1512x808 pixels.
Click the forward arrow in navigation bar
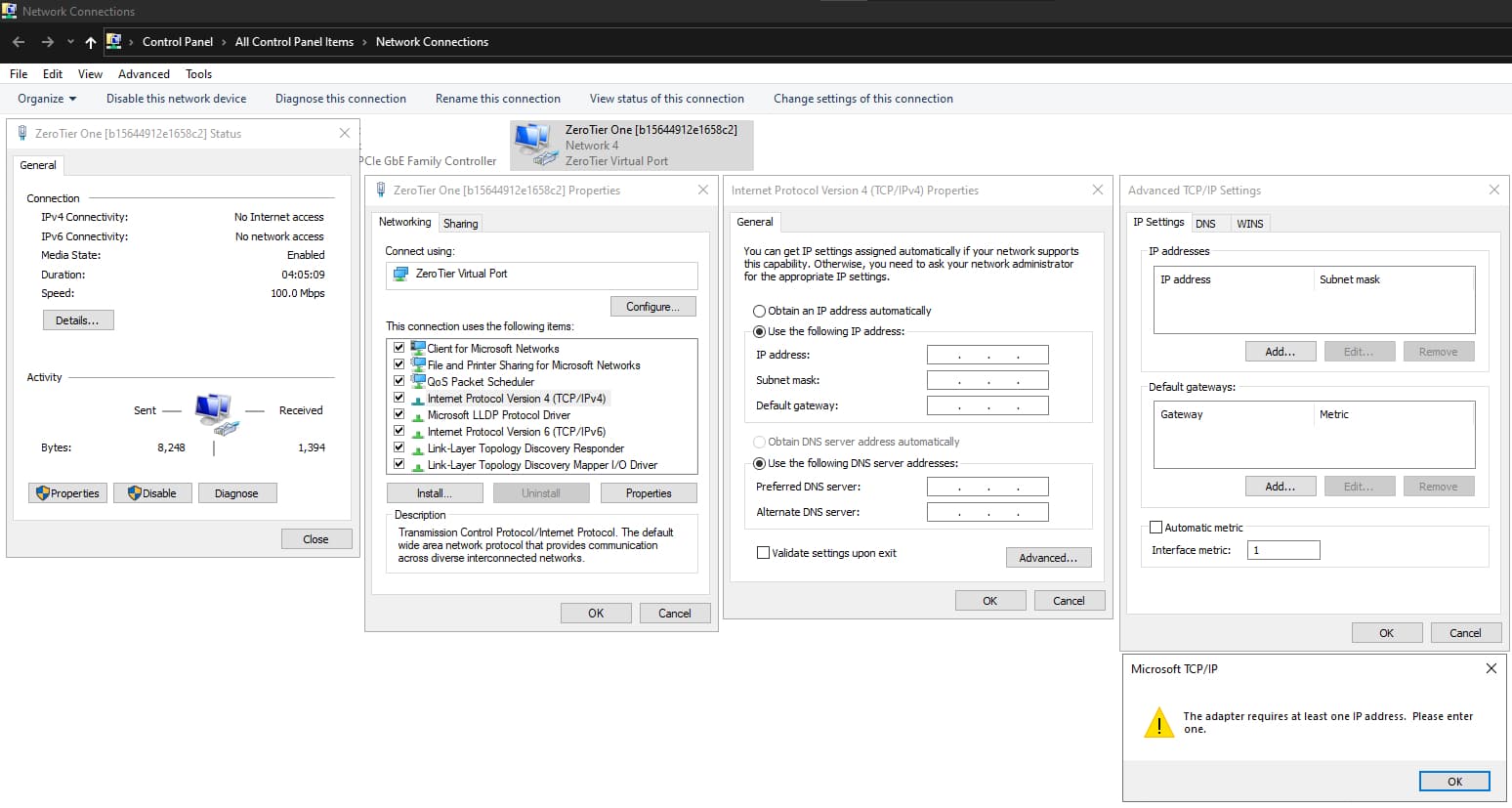tap(48, 42)
